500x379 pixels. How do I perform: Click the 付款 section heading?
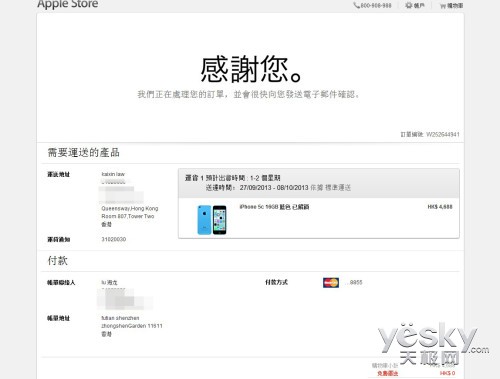[58, 260]
